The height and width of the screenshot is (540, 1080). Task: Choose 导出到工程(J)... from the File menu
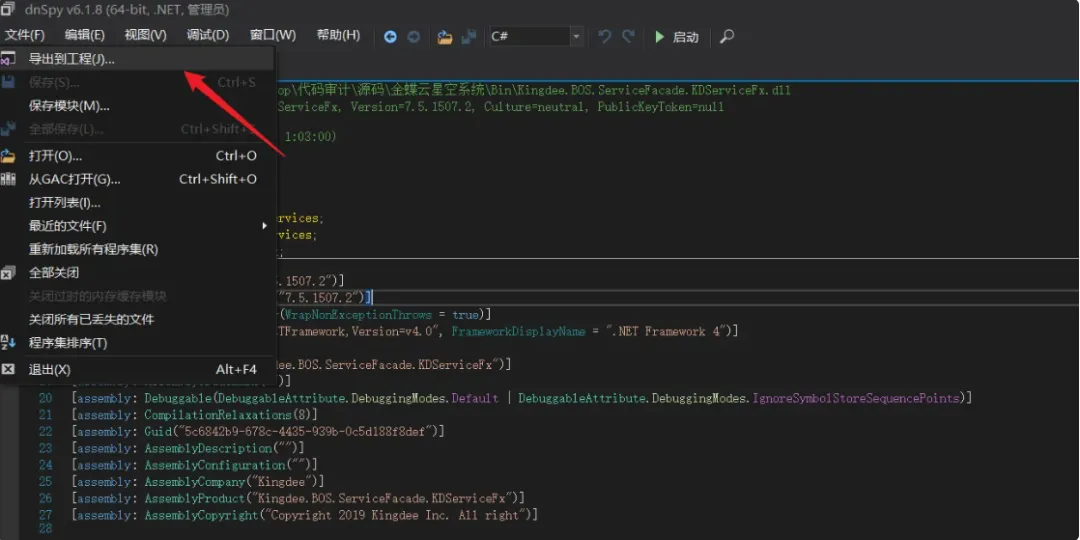coord(138,59)
